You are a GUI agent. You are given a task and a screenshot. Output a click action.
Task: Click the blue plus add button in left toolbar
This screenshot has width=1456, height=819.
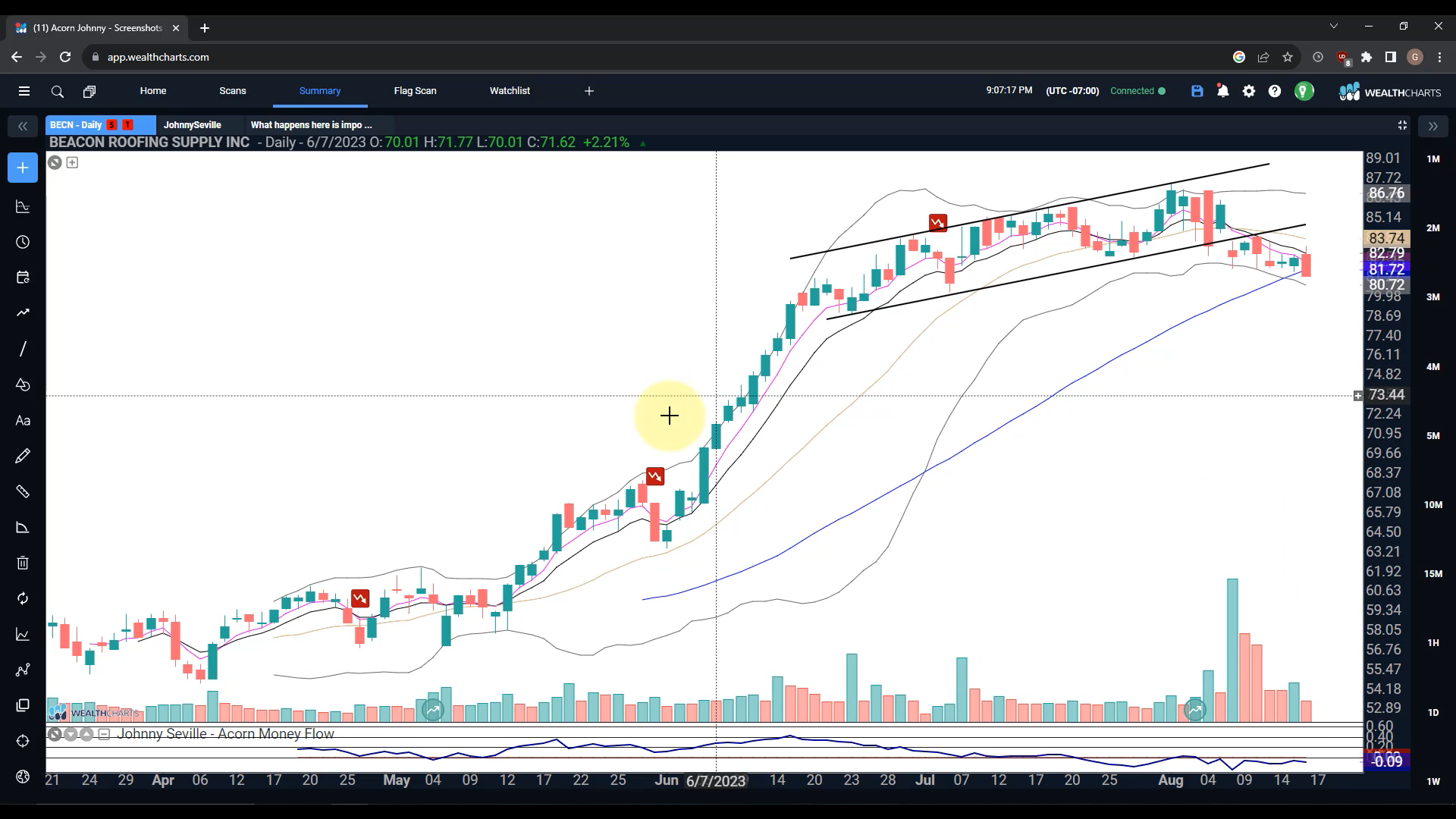coord(23,168)
